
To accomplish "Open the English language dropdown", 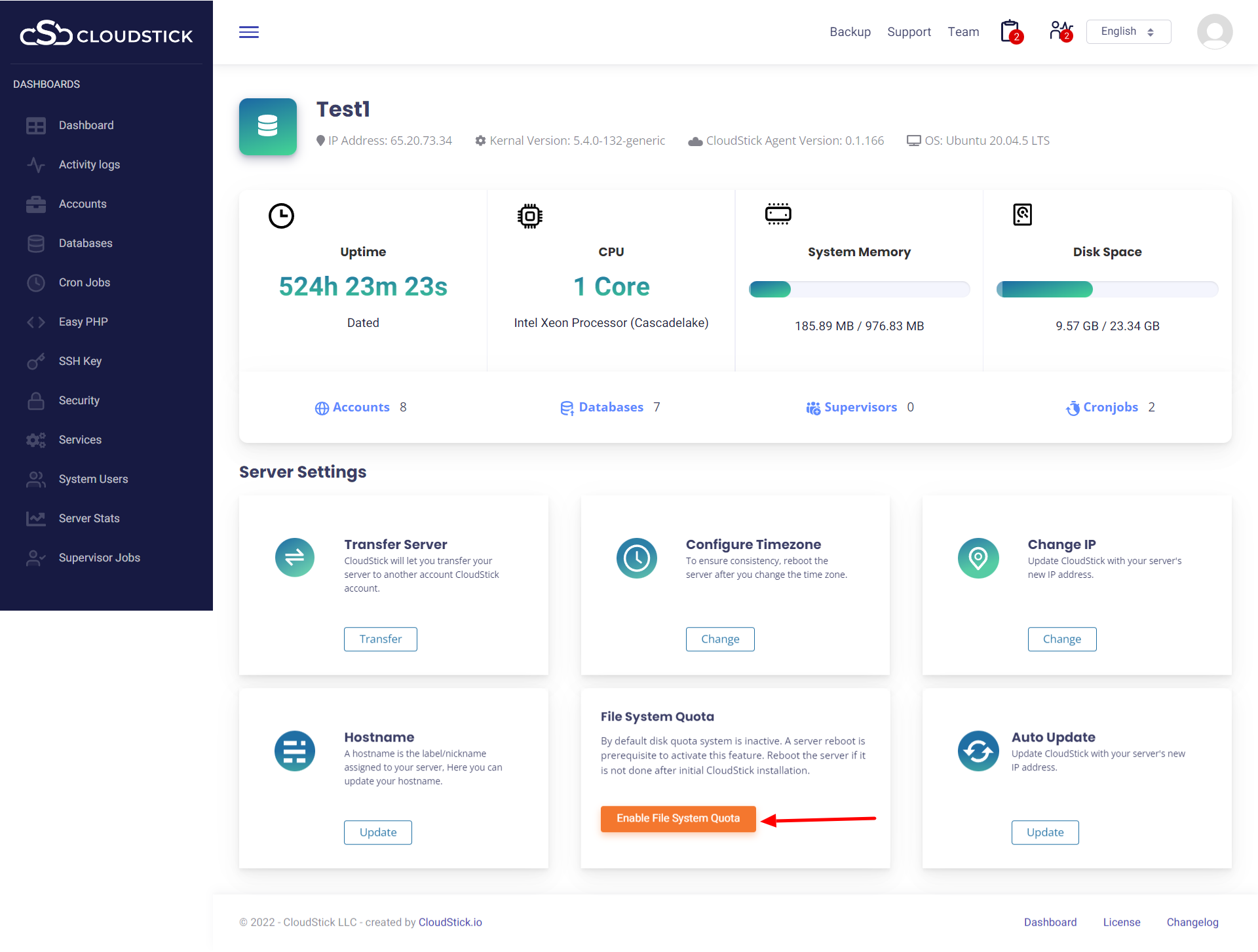I will click(x=1128, y=31).
